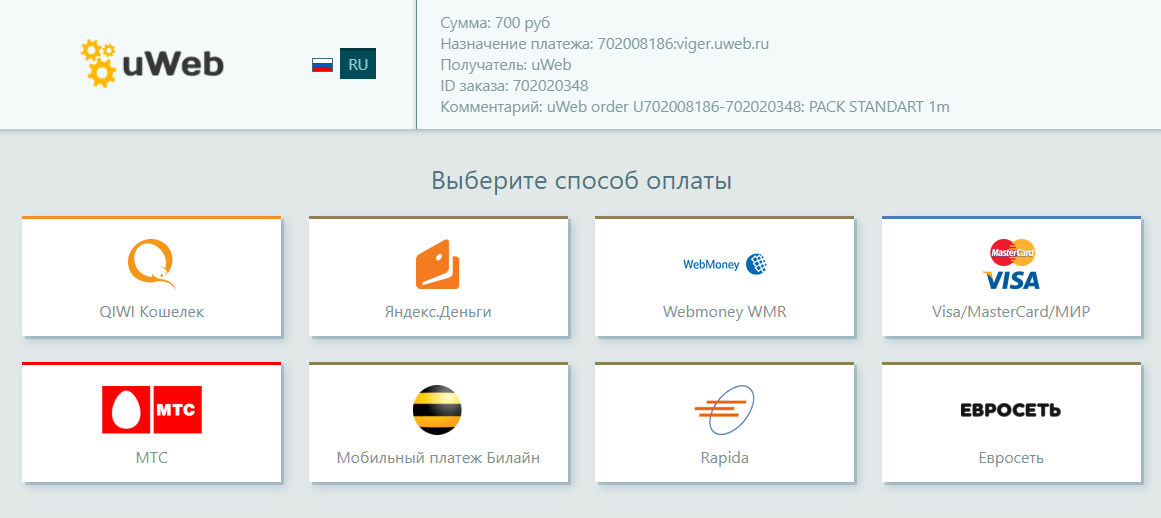The width and height of the screenshot is (1161, 518).
Task: Click the red МТС logo
Action: tap(151, 410)
